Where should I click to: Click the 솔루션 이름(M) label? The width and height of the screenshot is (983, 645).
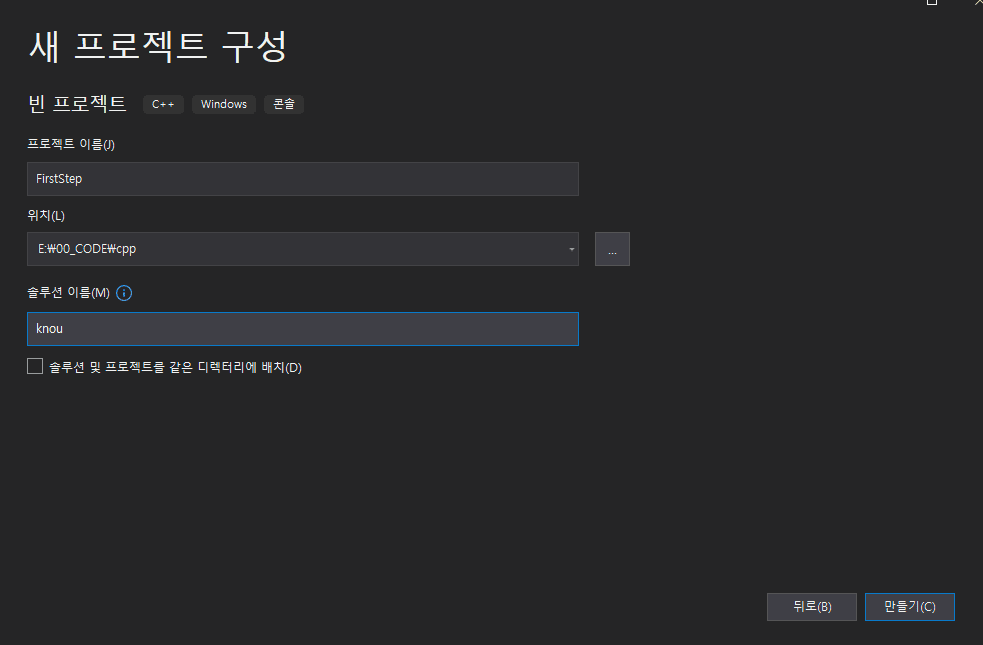pyautogui.click(x=68, y=293)
